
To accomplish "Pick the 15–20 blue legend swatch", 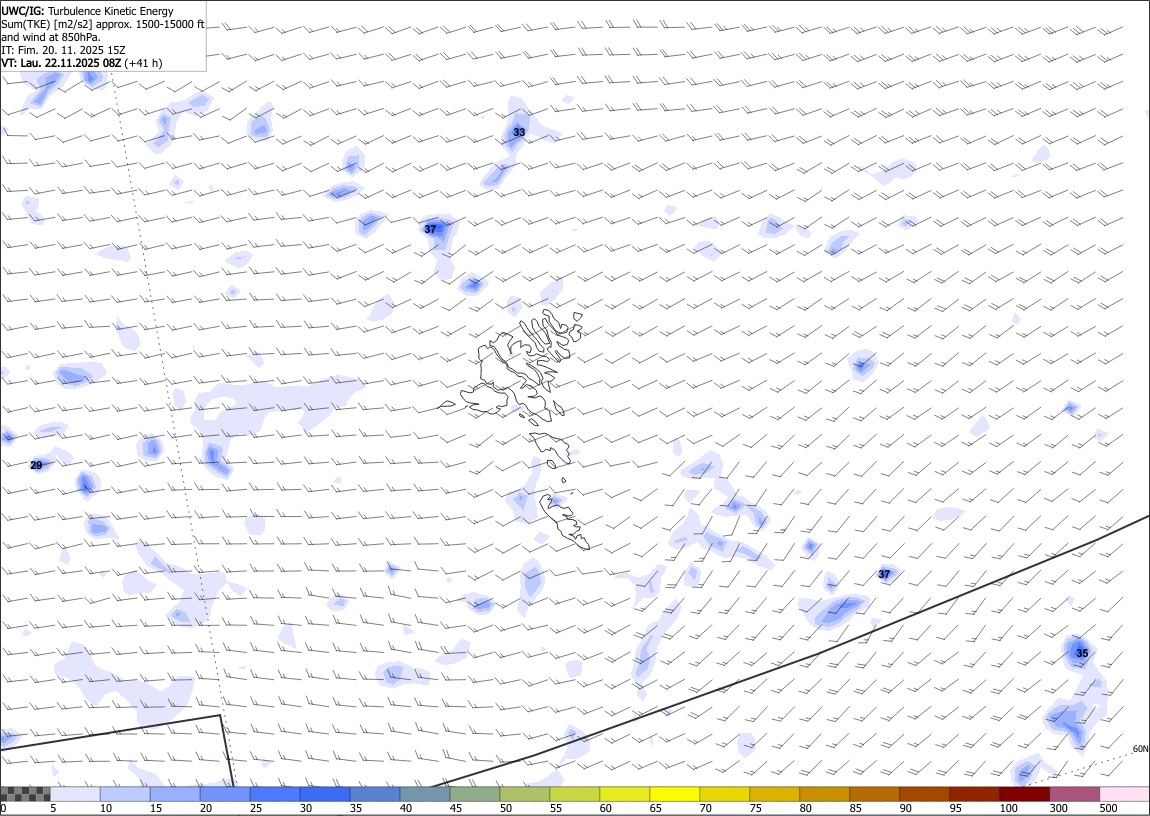I will (175, 794).
